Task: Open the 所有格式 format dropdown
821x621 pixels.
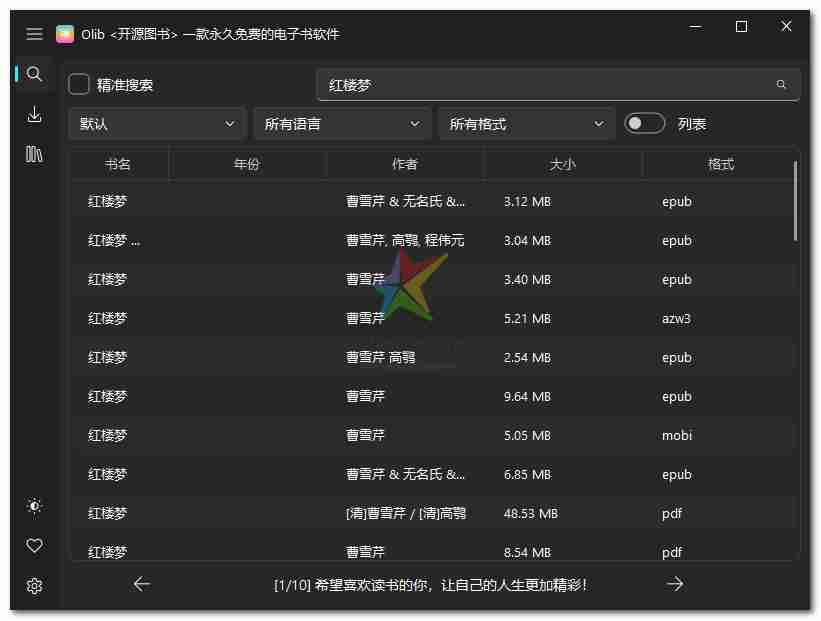Action: 526,124
